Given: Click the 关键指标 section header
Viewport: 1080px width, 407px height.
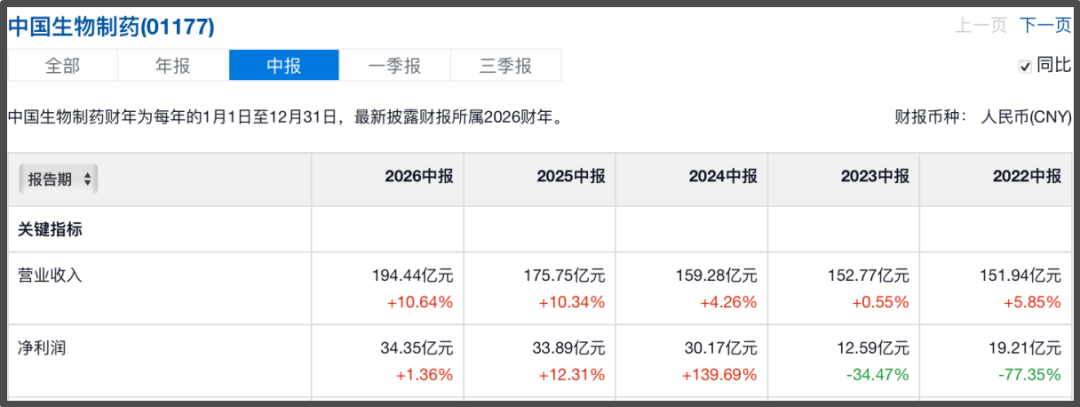Looking at the screenshot, I should 50,230.
